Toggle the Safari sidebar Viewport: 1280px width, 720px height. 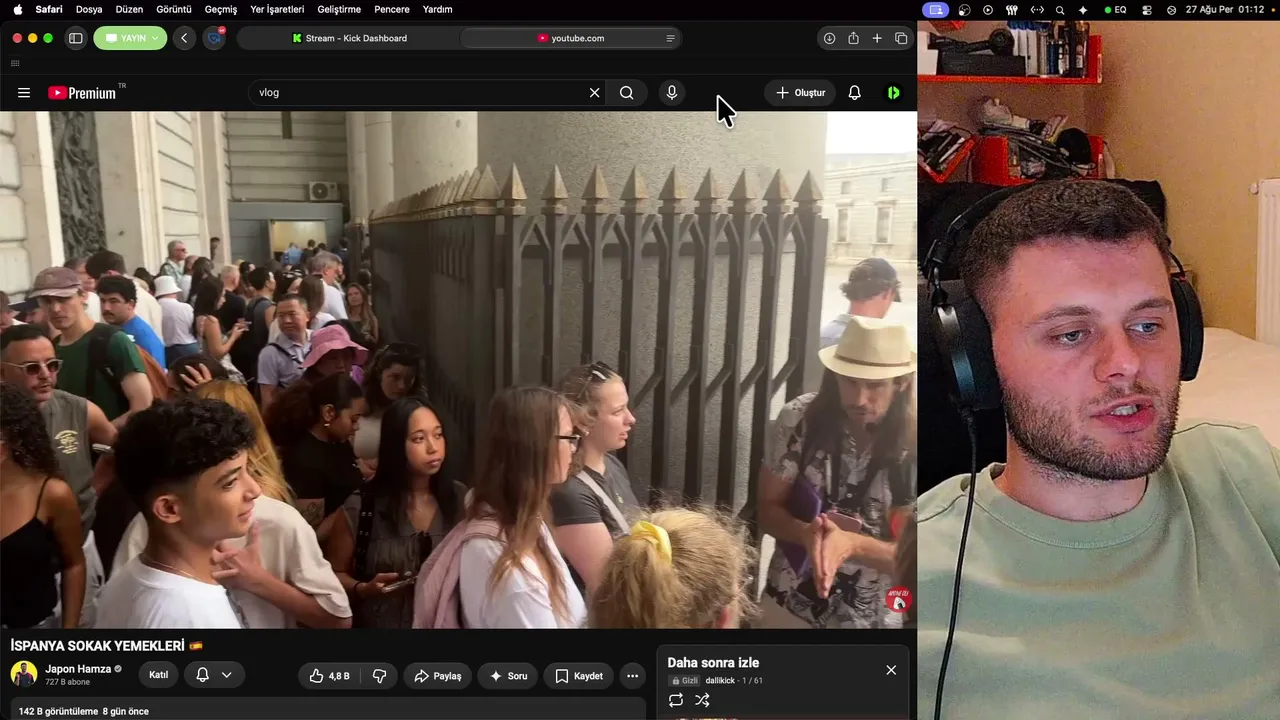tap(75, 38)
